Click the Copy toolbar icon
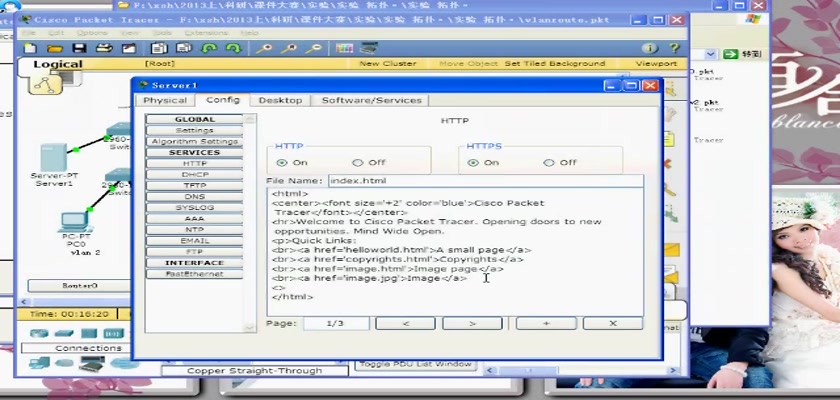The image size is (840, 400). pos(159,48)
